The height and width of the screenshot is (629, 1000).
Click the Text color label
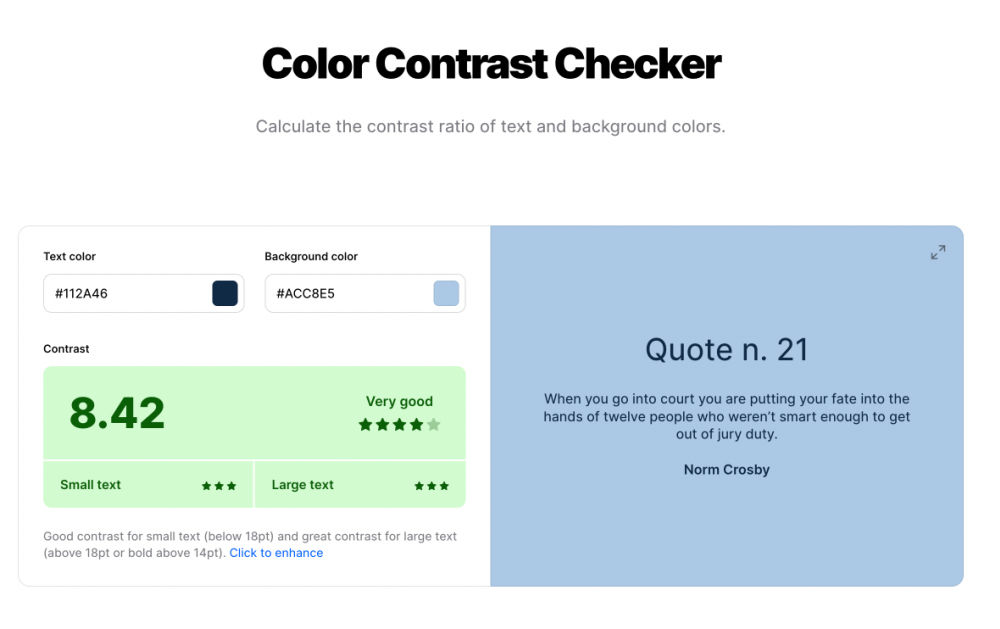point(70,256)
